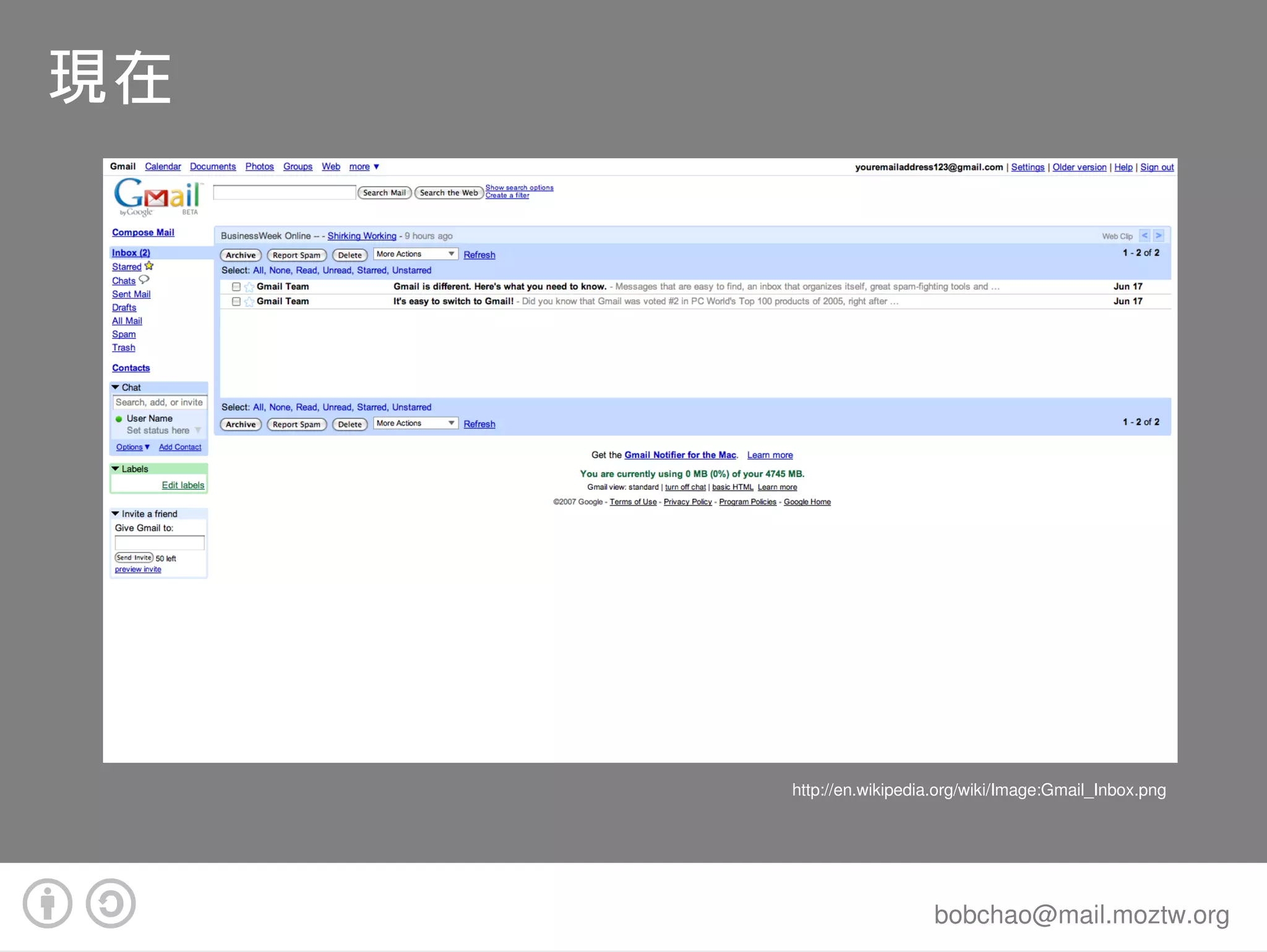Screen dimensions: 1267x952
Task: Star the first Gmail Team message
Action: coord(249,287)
